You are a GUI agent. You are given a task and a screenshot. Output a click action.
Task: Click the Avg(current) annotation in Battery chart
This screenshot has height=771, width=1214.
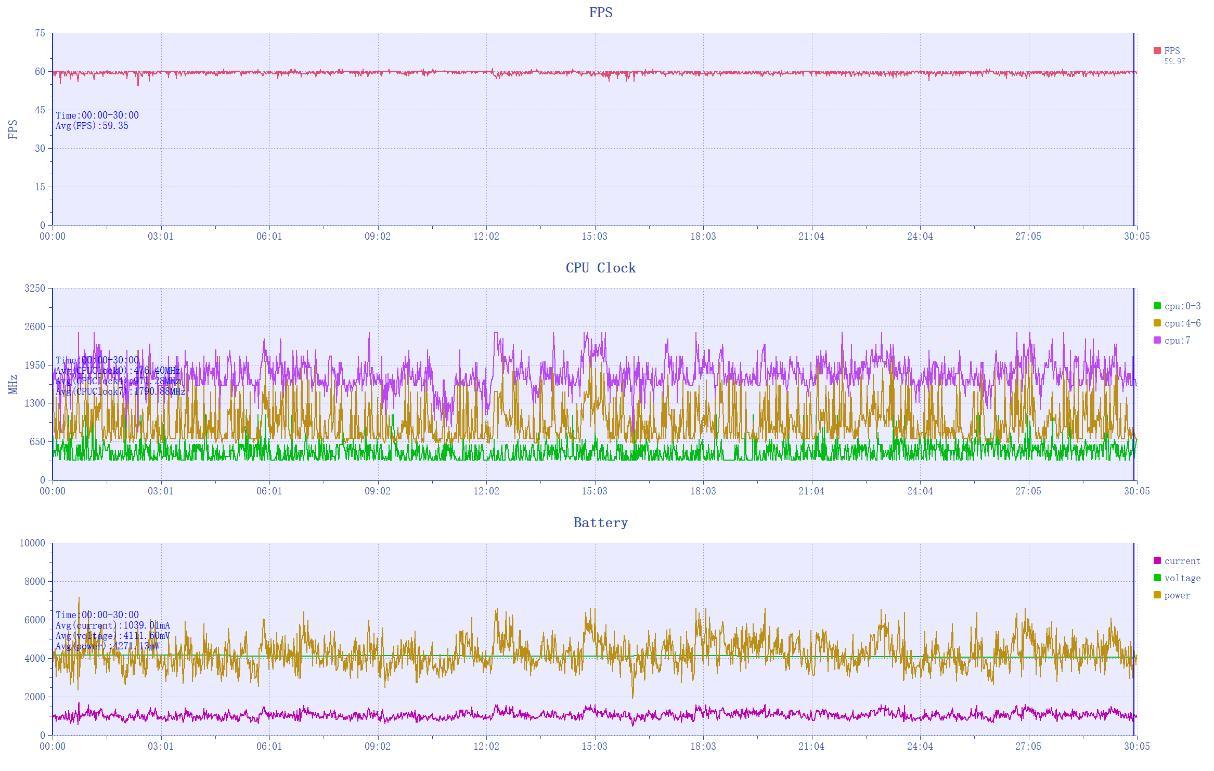[x=113, y=626]
